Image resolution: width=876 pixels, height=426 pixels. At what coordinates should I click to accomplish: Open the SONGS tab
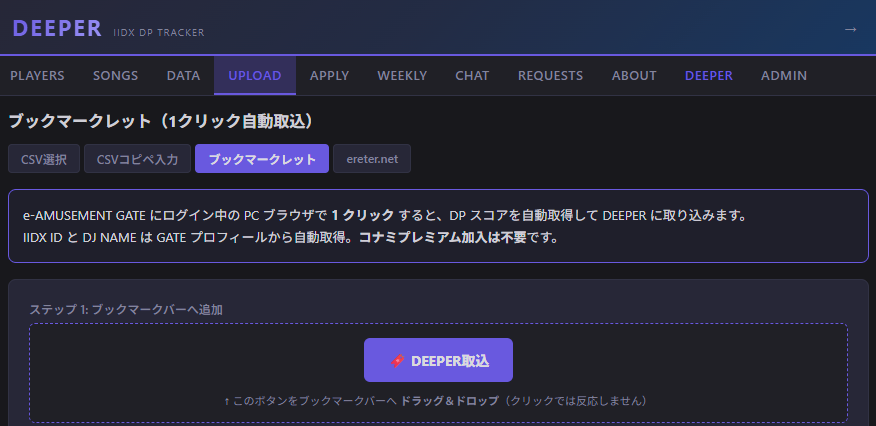pos(116,75)
